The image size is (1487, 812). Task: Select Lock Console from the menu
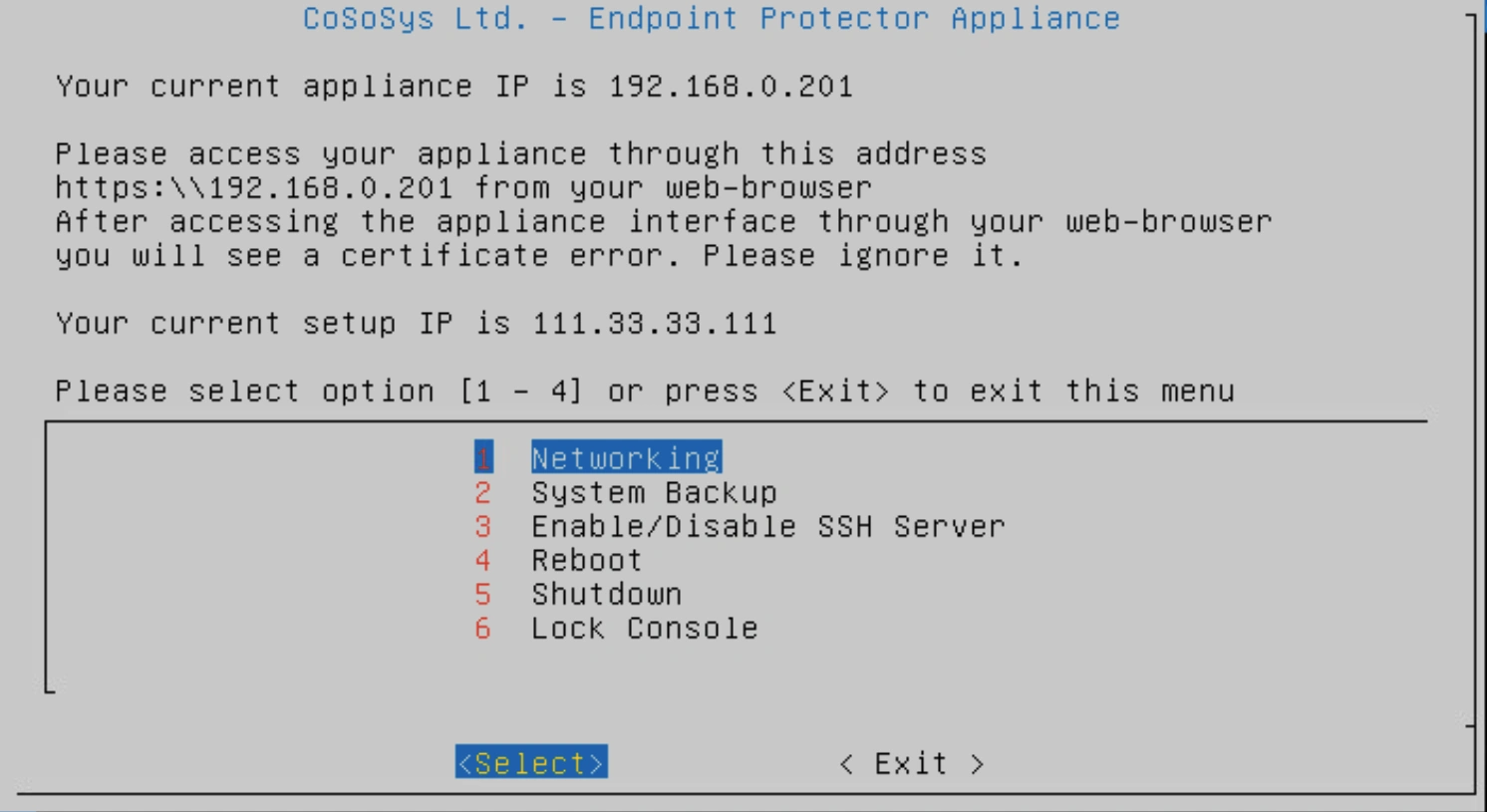(x=644, y=628)
